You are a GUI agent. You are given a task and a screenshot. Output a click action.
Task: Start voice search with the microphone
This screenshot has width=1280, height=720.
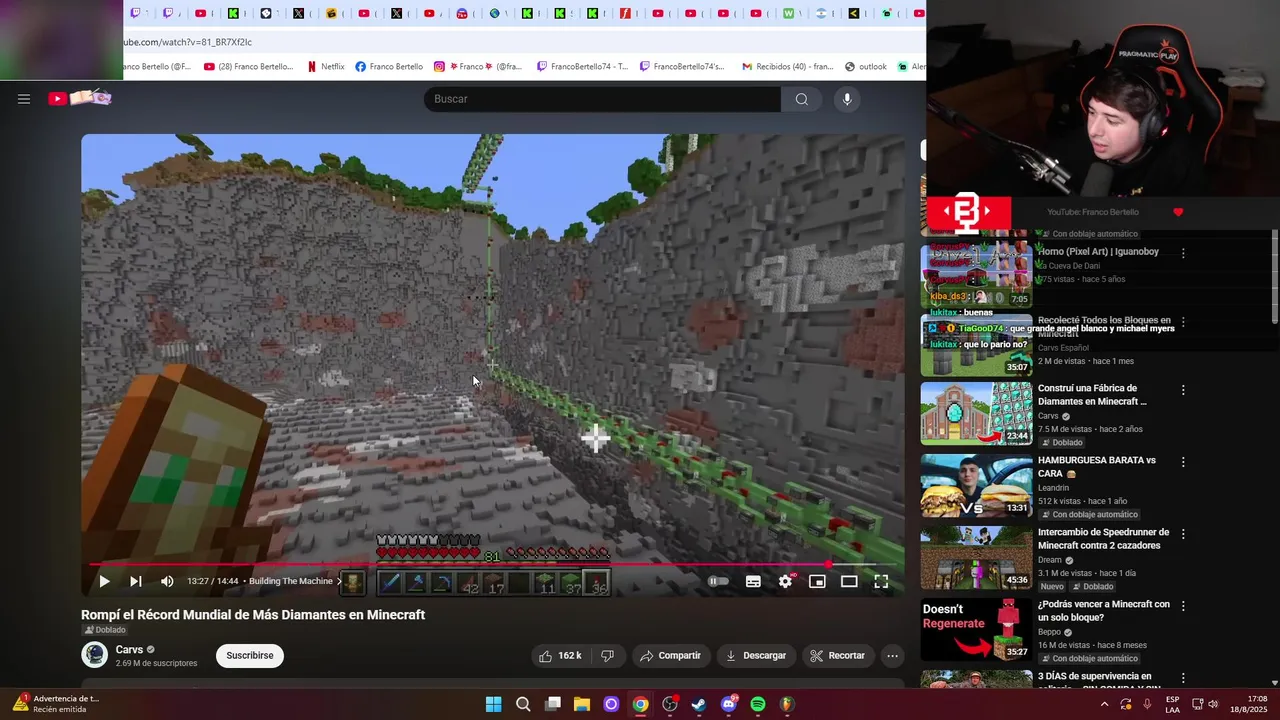point(847,99)
